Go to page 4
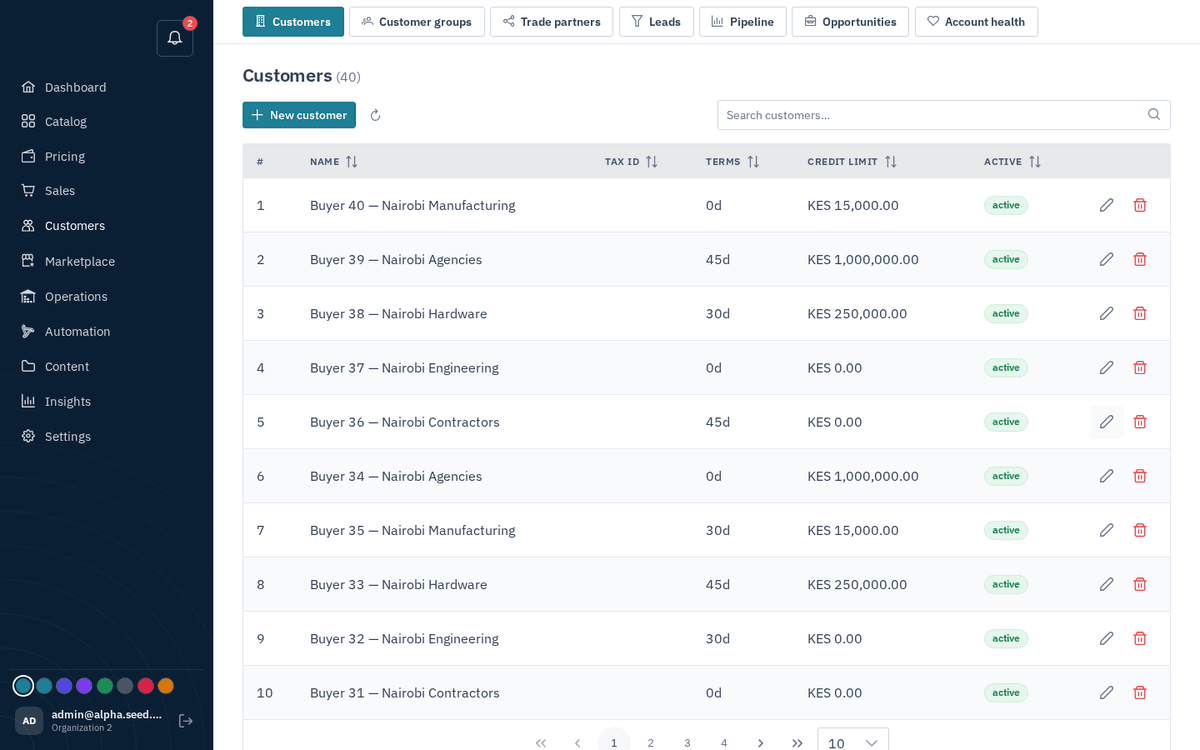 (x=724, y=743)
